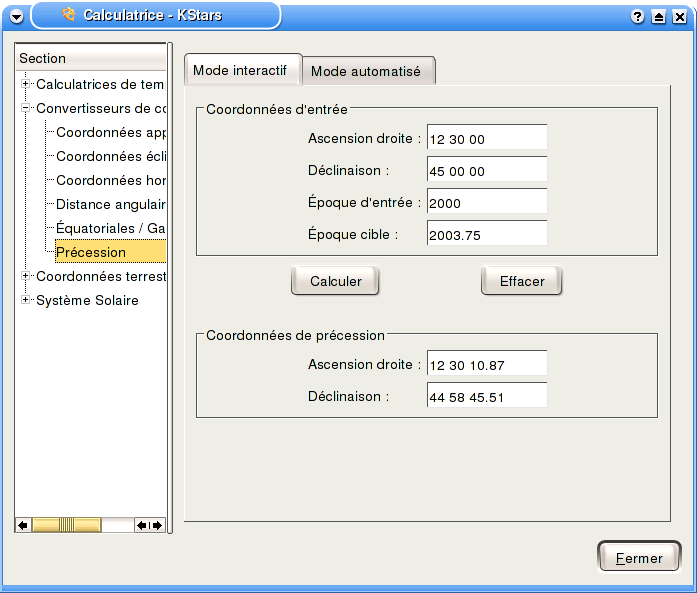Click the Époque cible field
The width and height of the screenshot is (697, 593).
(486, 235)
